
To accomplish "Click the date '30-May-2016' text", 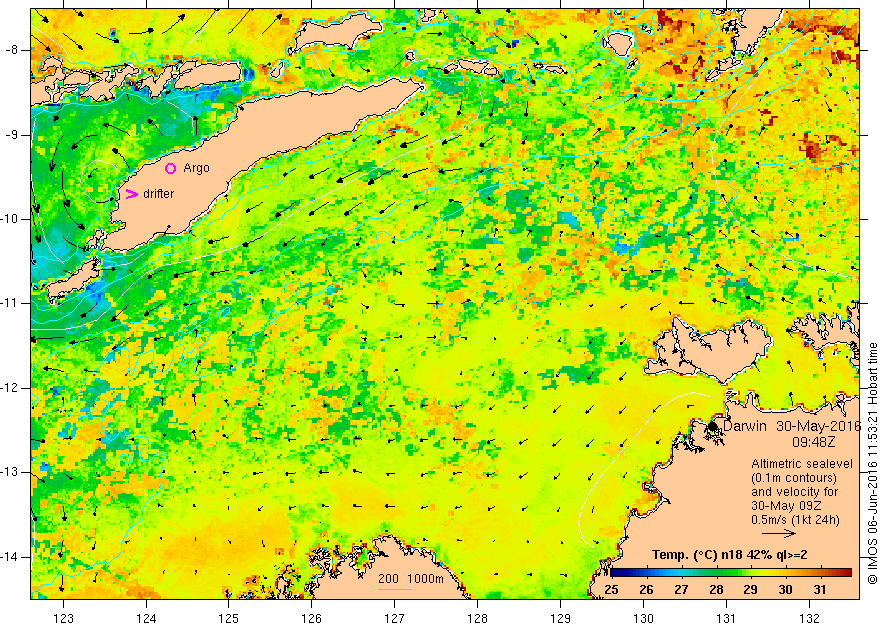I will (818, 426).
